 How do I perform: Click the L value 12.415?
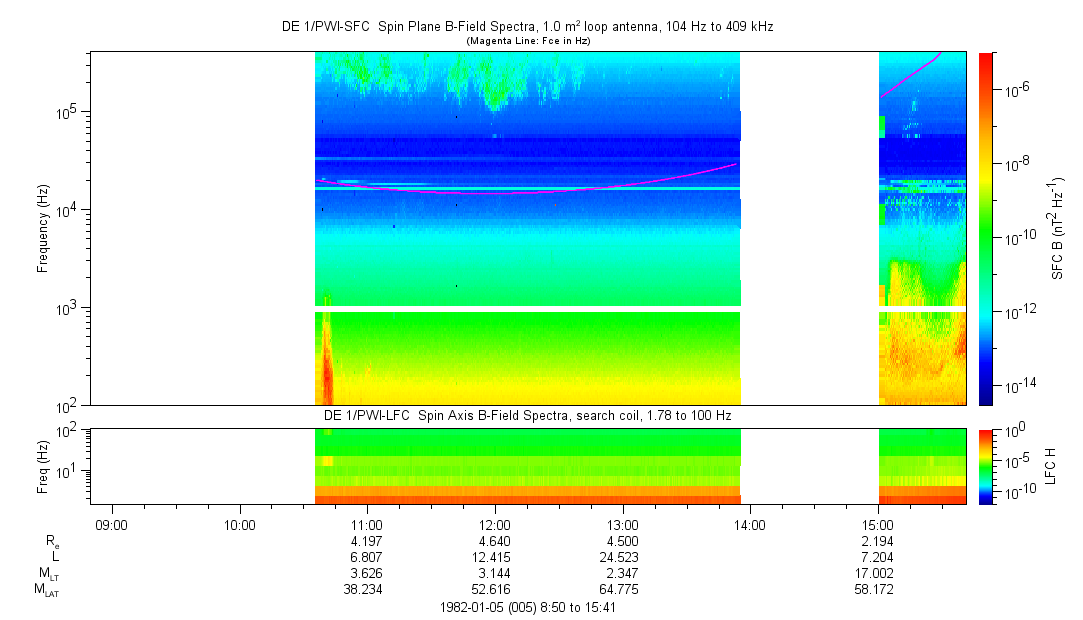495,557
